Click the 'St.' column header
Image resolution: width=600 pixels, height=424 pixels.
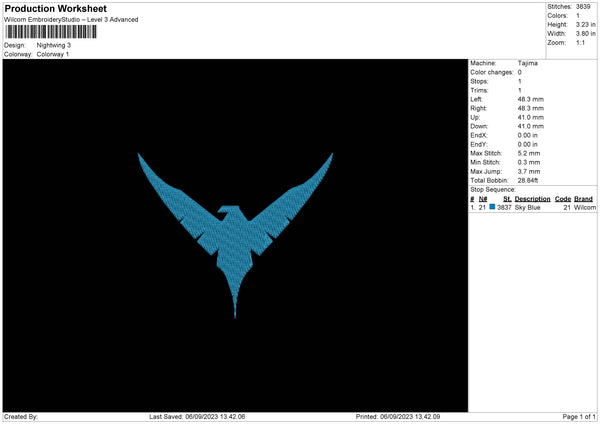point(507,199)
